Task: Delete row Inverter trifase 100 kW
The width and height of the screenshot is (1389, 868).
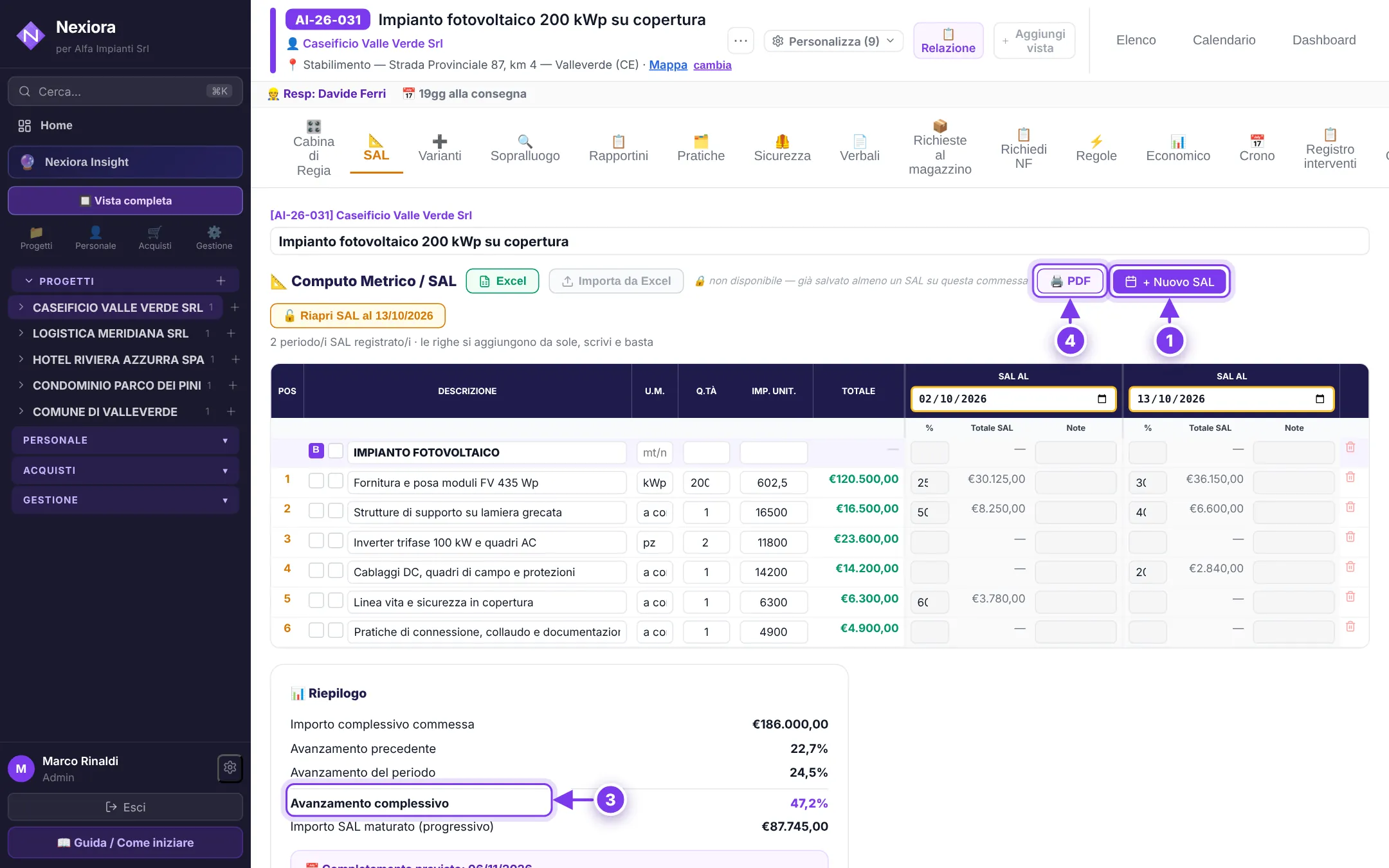Action: (x=1350, y=537)
